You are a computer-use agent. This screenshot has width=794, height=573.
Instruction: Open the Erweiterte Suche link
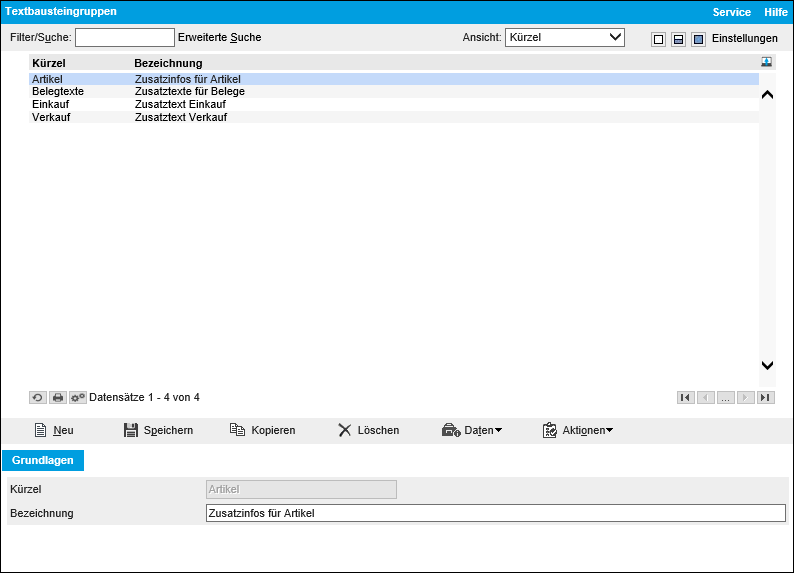tap(219, 38)
